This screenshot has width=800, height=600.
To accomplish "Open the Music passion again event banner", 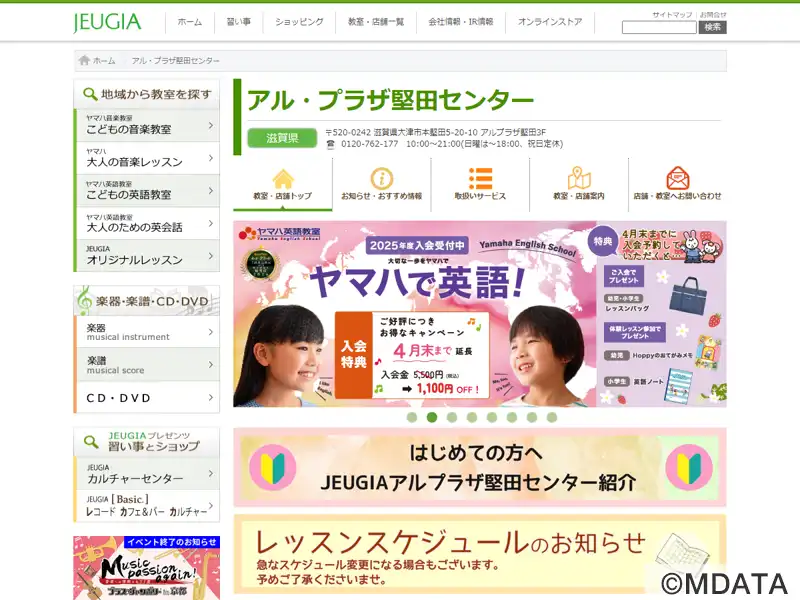I will (147, 568).
